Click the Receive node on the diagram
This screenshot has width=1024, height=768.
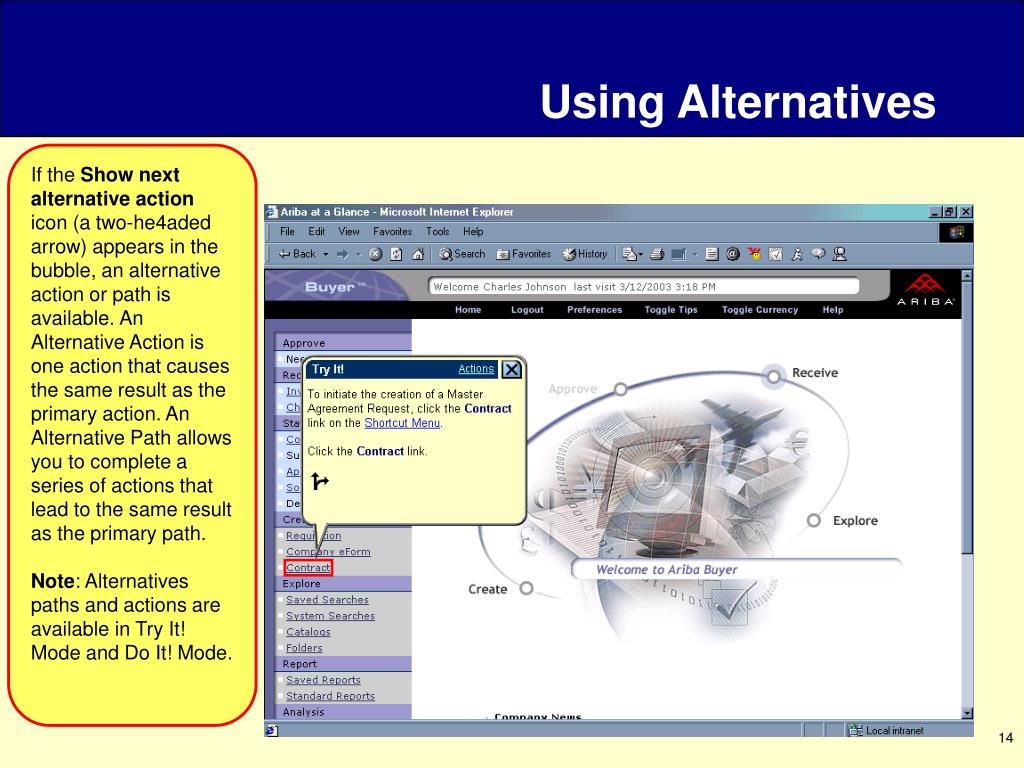[x=774, y=377]
